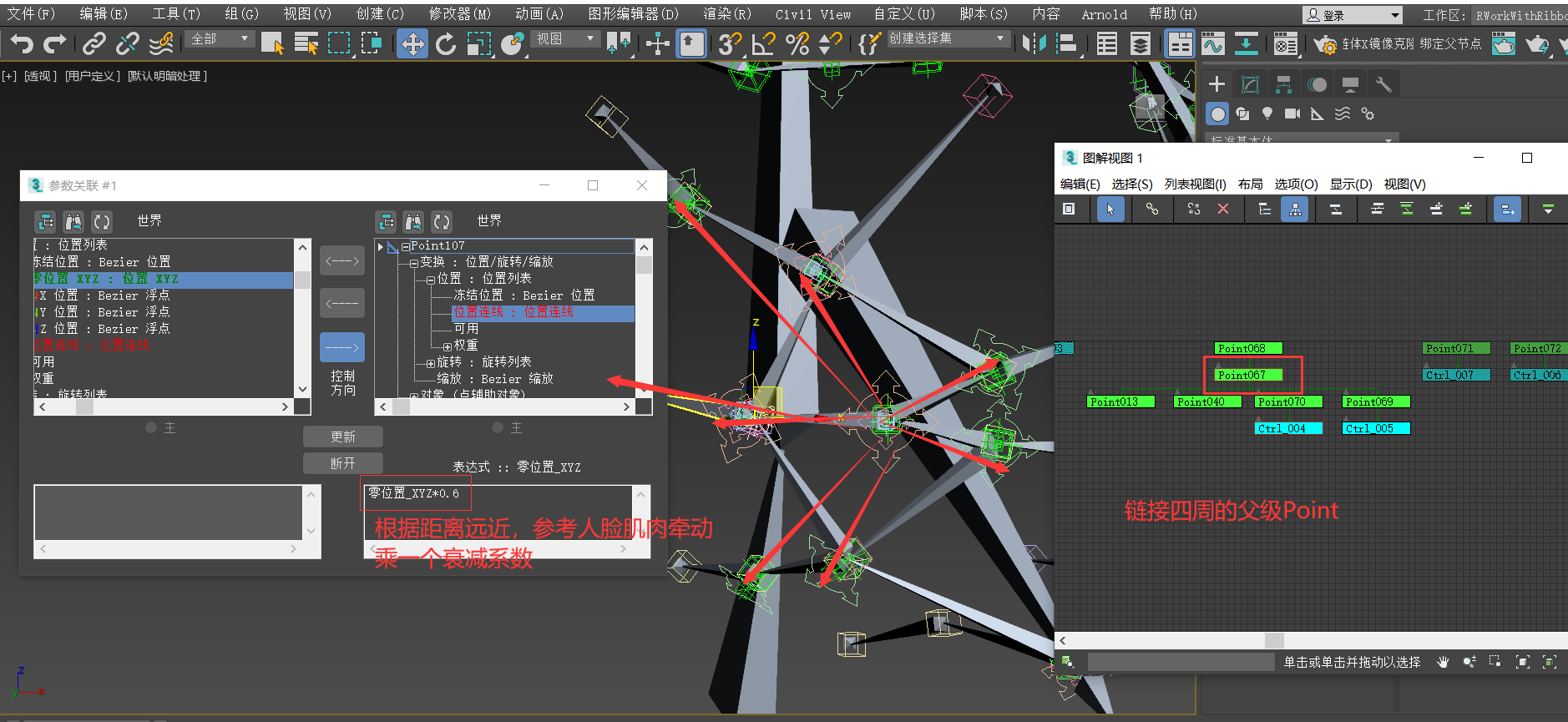Collapse the Point107 tree node
Screen dimensions: 1568x722
point(406,246)
